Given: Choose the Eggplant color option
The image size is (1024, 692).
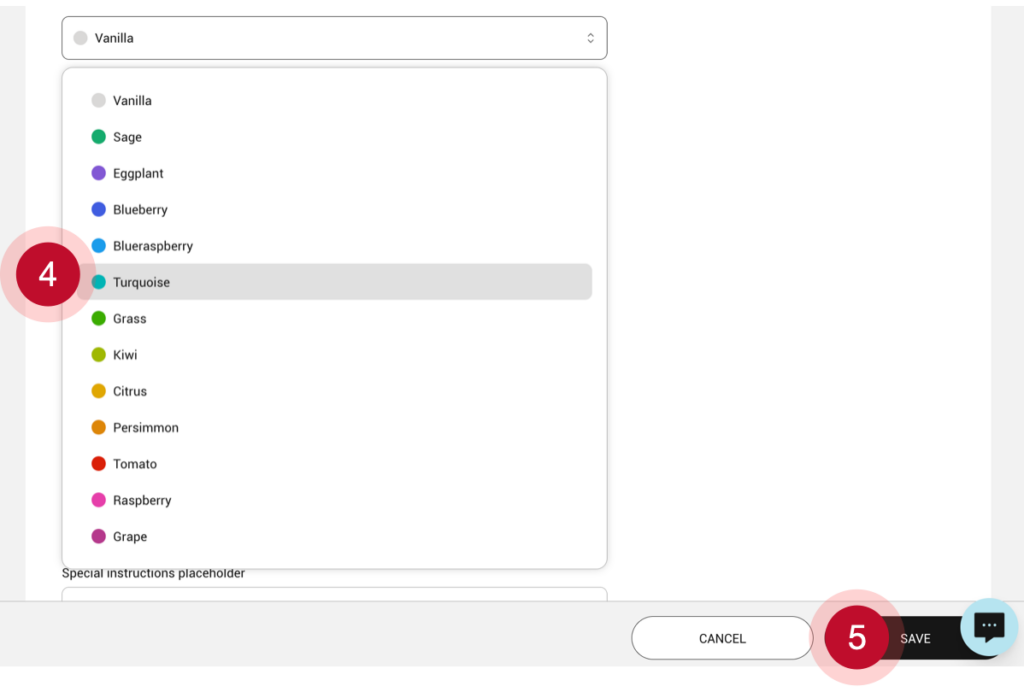Looking at the screenshot, I should tap(138, 174).
